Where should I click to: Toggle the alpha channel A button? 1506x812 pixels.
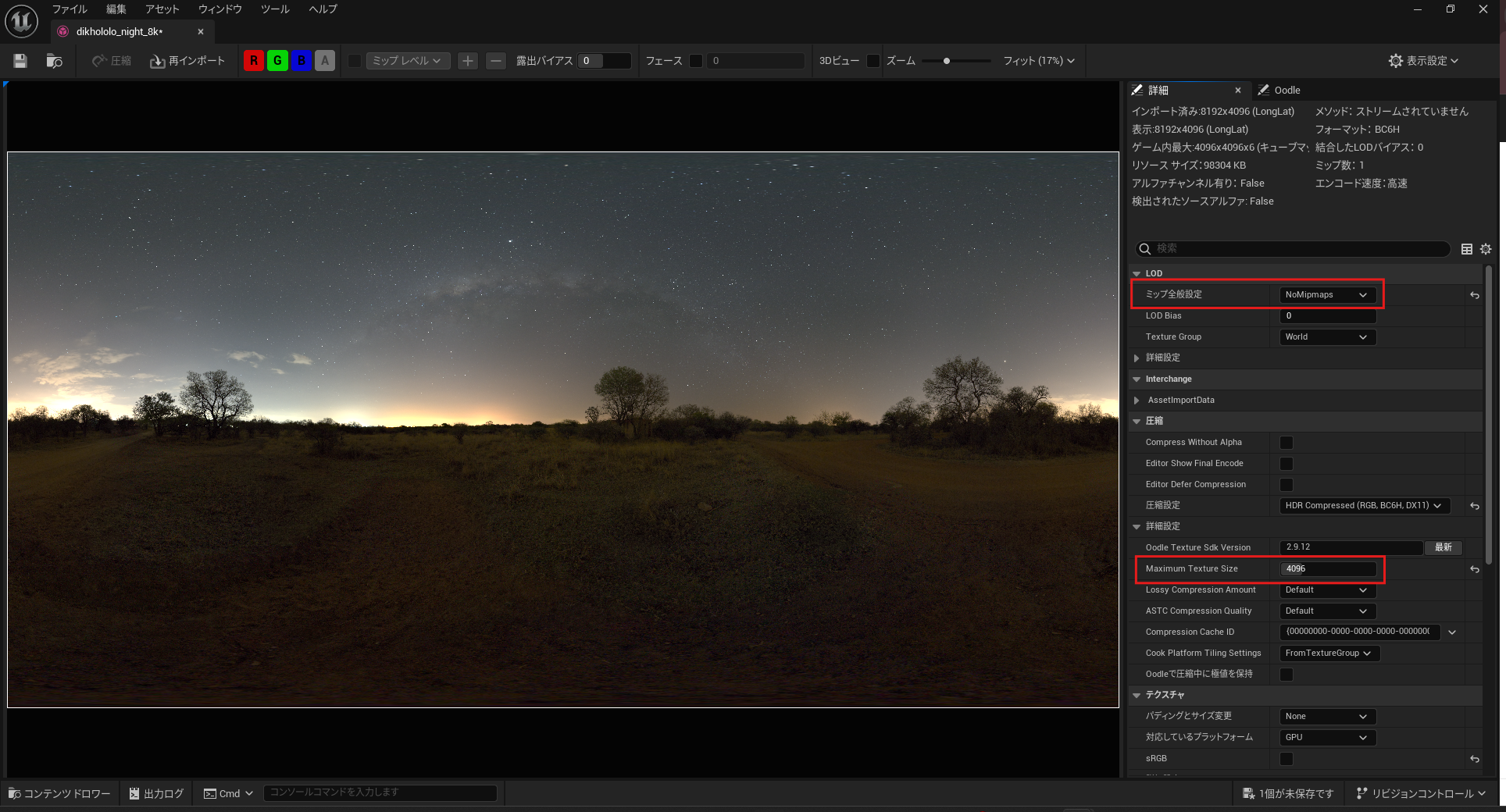pos(325,61)
